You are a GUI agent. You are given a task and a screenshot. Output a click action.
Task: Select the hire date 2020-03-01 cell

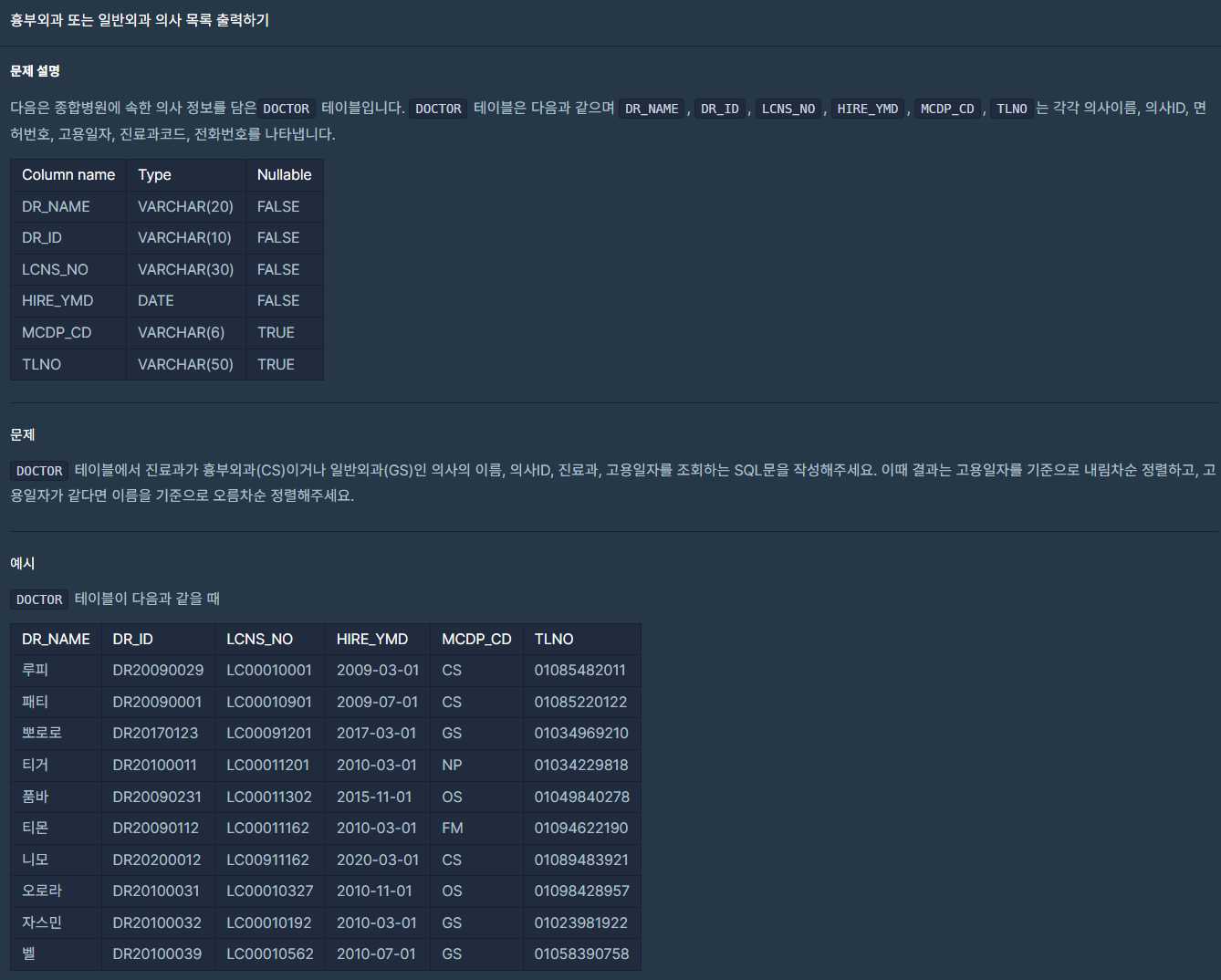point(377,860)
